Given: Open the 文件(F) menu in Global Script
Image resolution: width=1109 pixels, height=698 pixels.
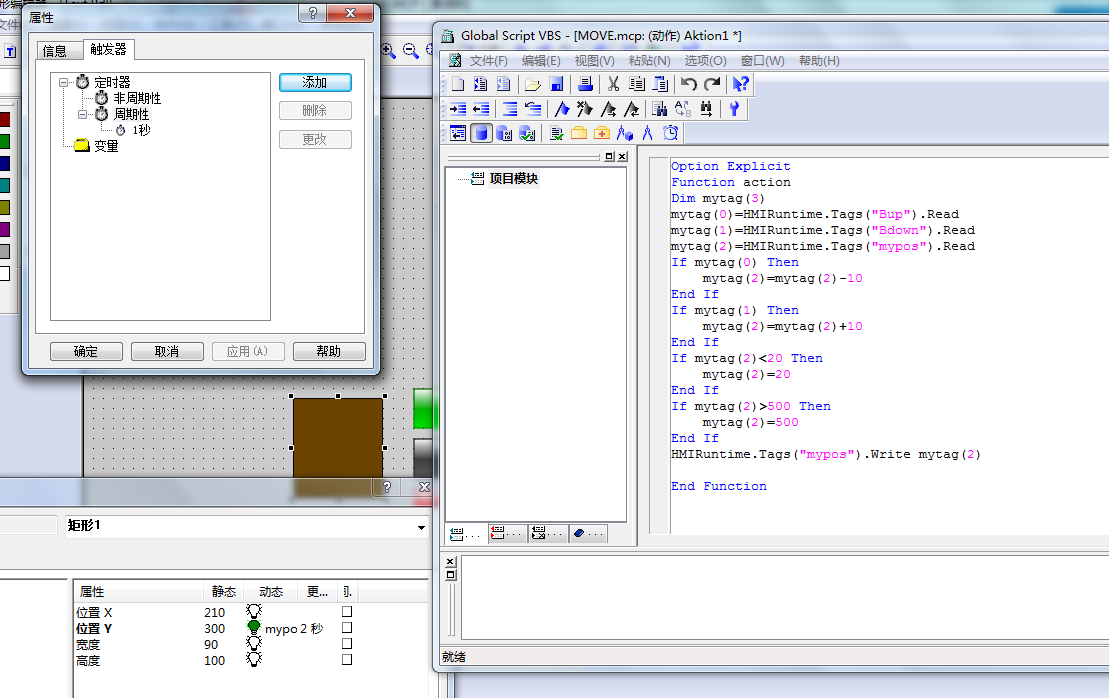Looking at the screenshot, I should [489, 61].
